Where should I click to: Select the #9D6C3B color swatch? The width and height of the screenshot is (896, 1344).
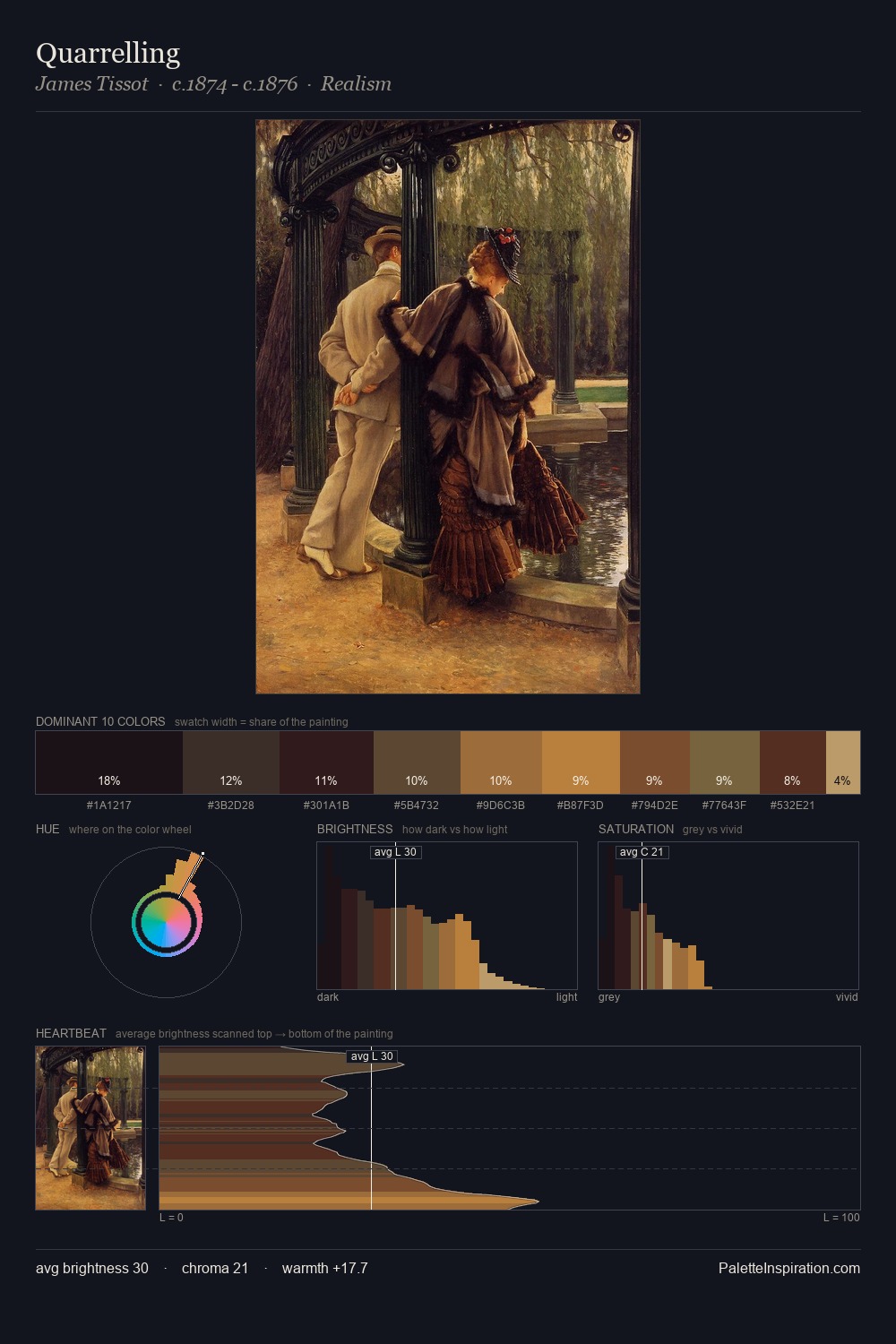[501, 762]
